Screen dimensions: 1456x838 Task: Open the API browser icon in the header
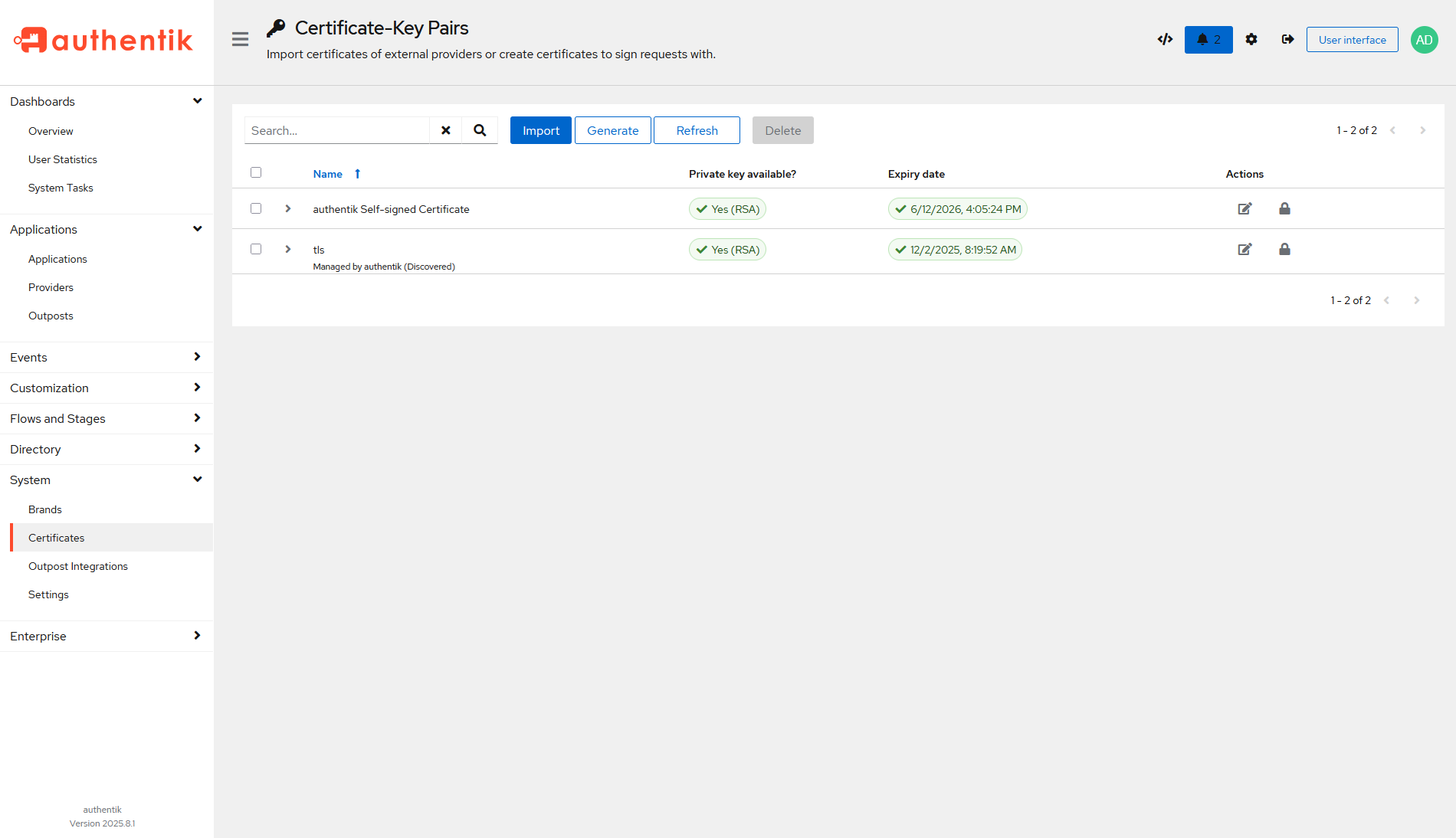[x=1164, y=39]
